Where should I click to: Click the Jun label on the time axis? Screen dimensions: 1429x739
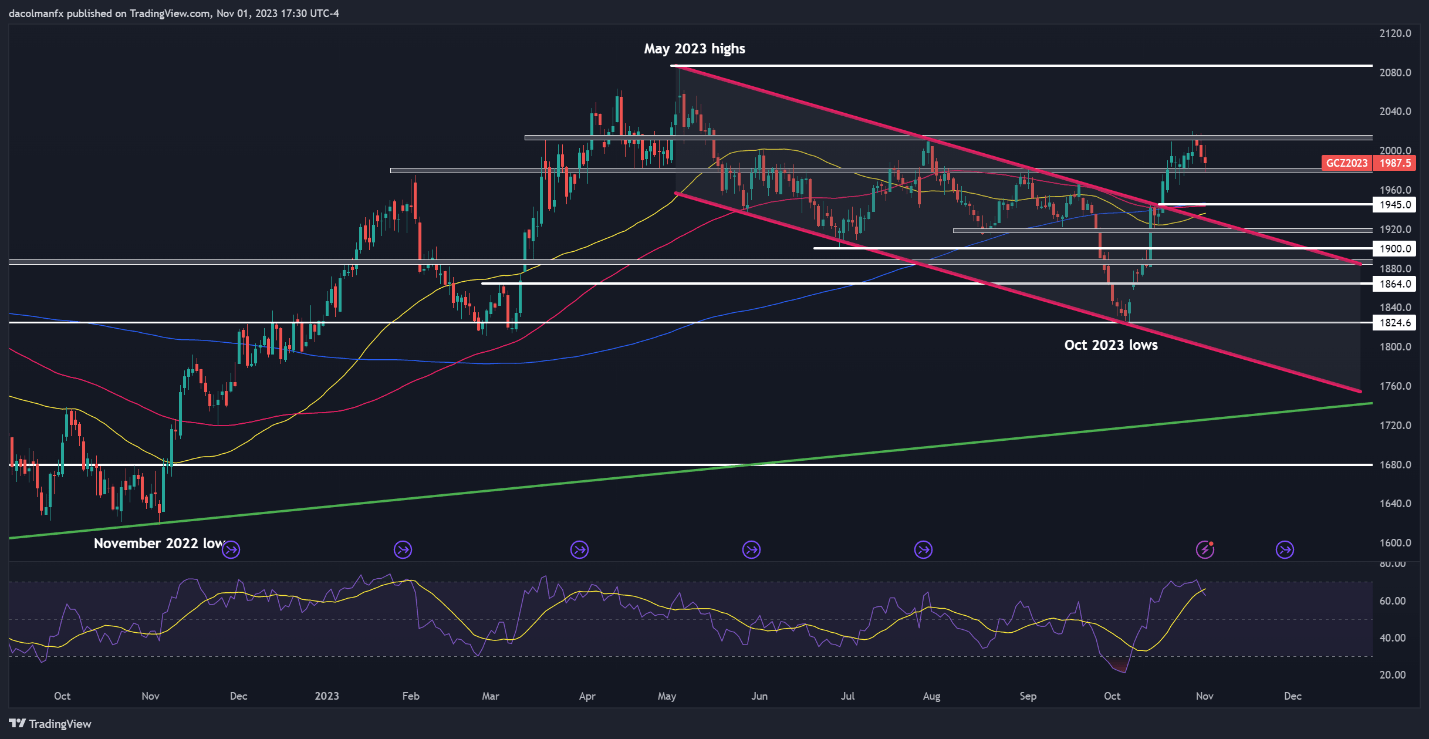759,695
